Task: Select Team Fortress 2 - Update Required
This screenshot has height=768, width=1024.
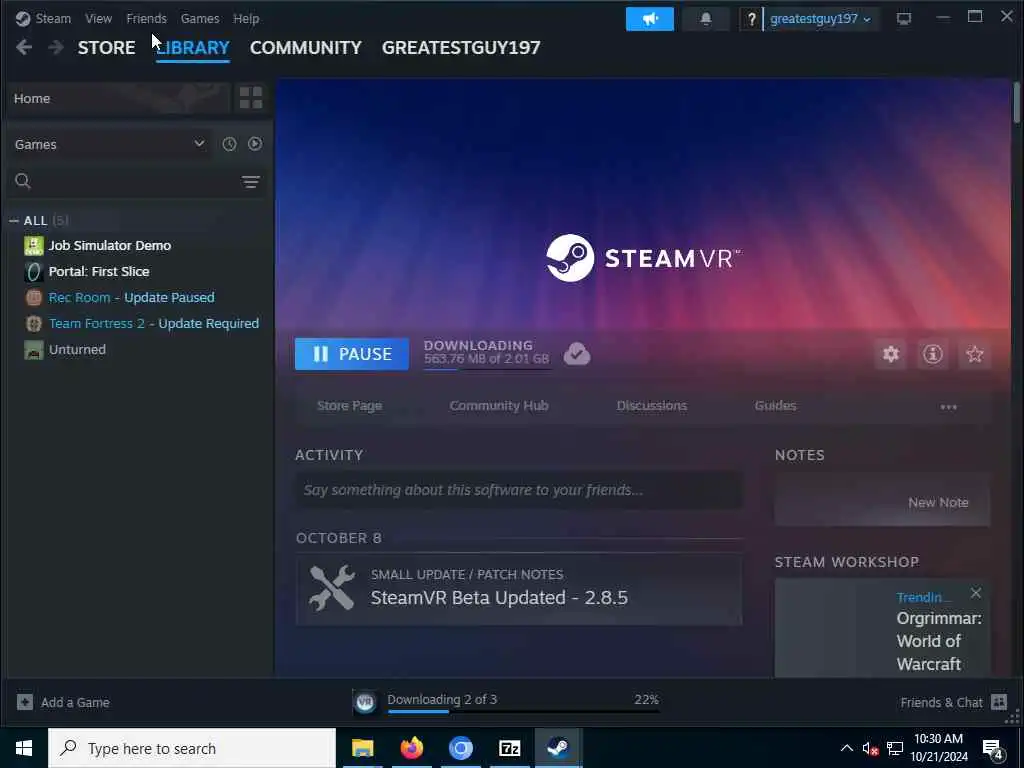Action: point(153,324)
